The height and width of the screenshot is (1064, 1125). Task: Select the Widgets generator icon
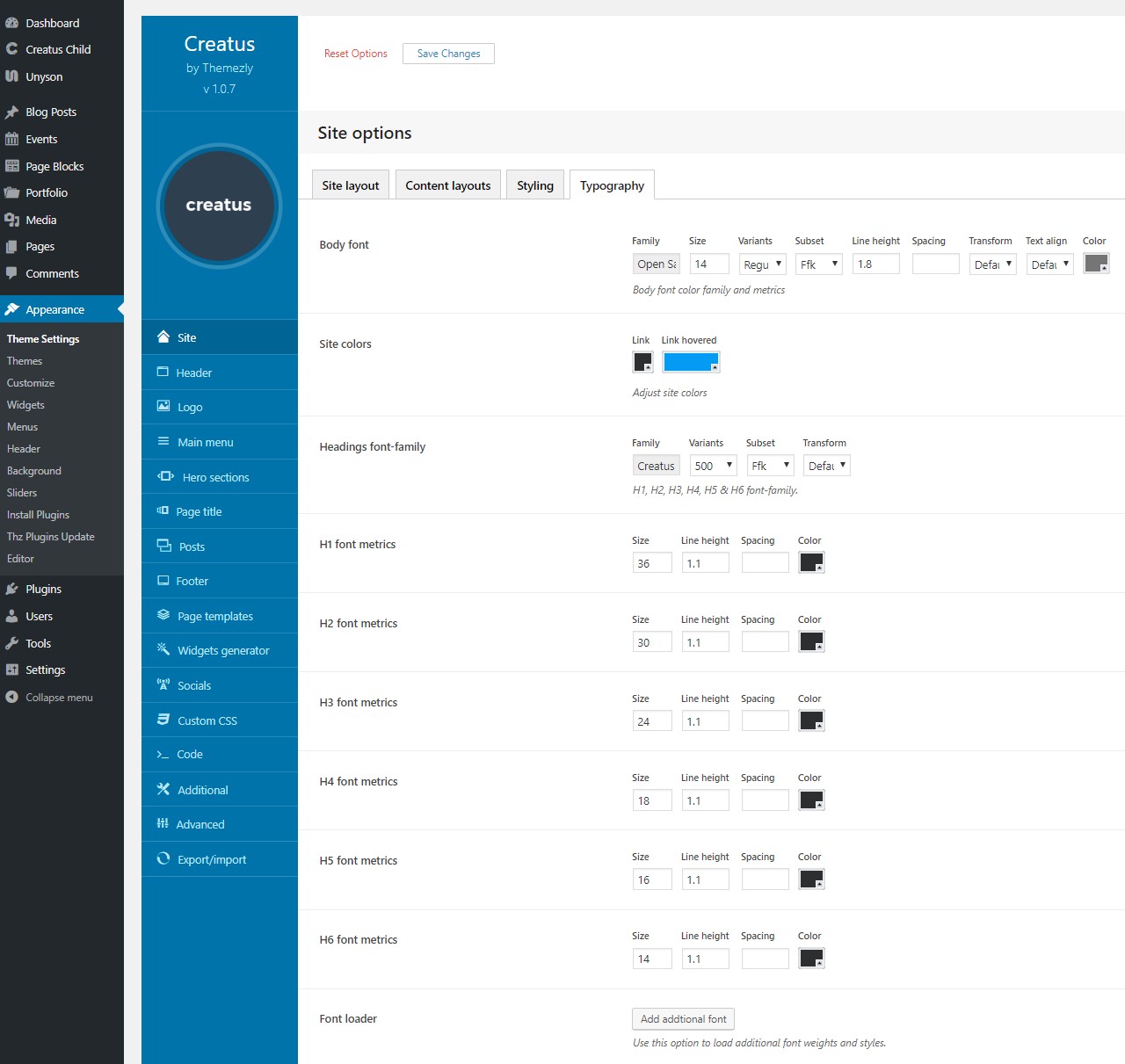pyautogui.click(x=163, y=650)
